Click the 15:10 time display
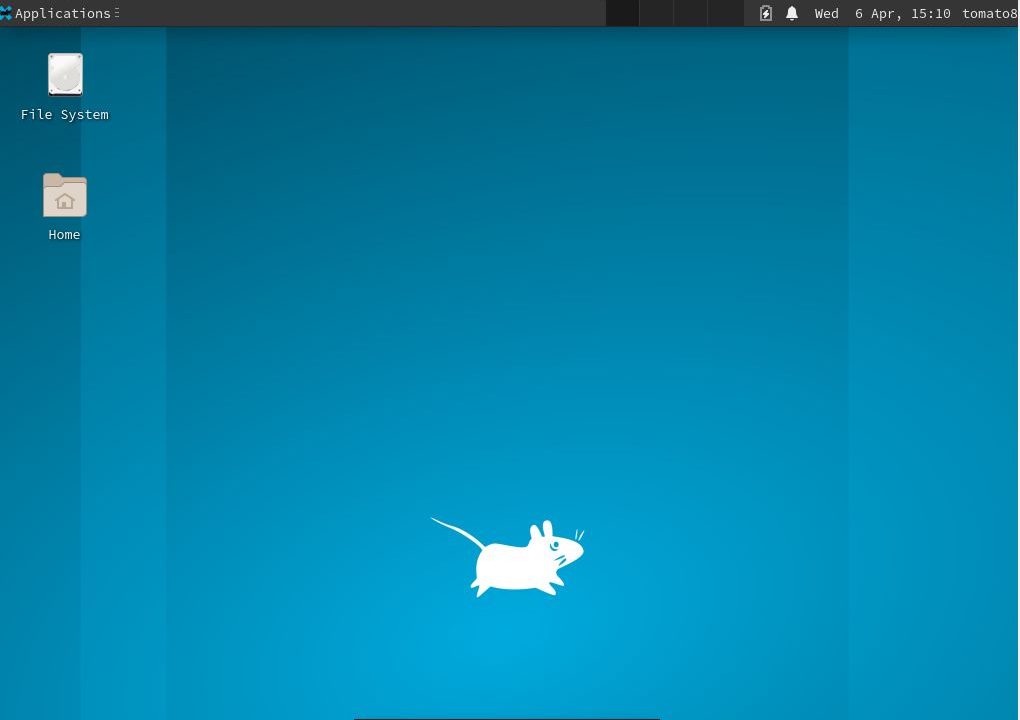The image size is (1020, 720). [930, 13]
